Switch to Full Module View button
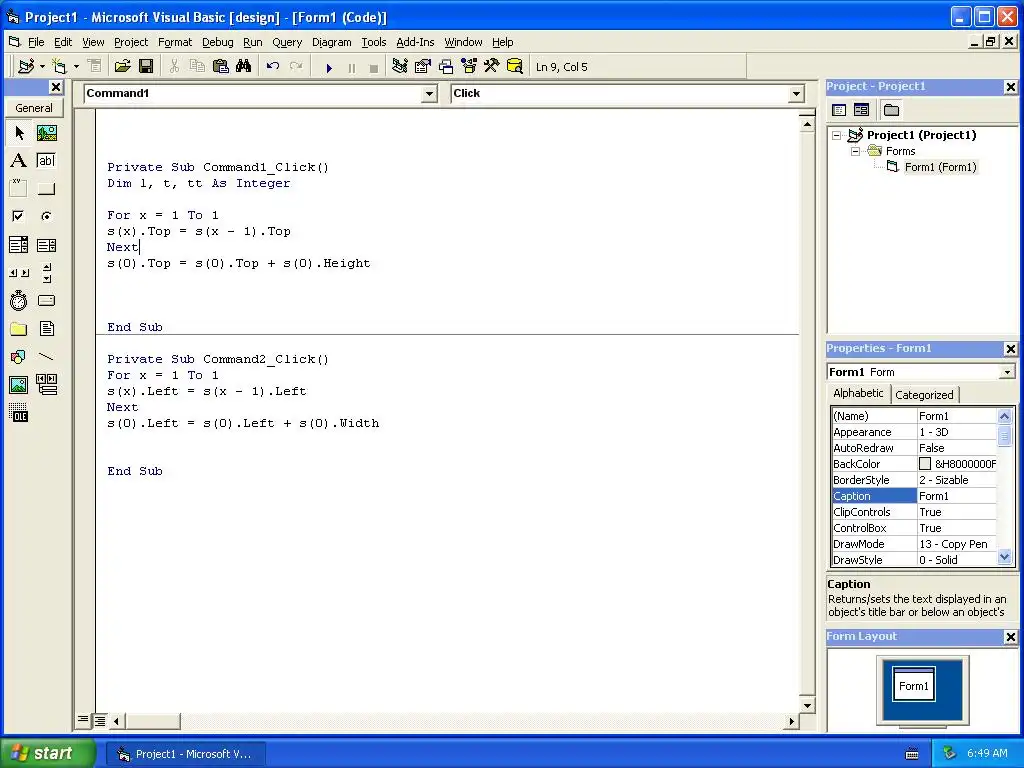1024x768 pixels. click(x=99, y=720)
